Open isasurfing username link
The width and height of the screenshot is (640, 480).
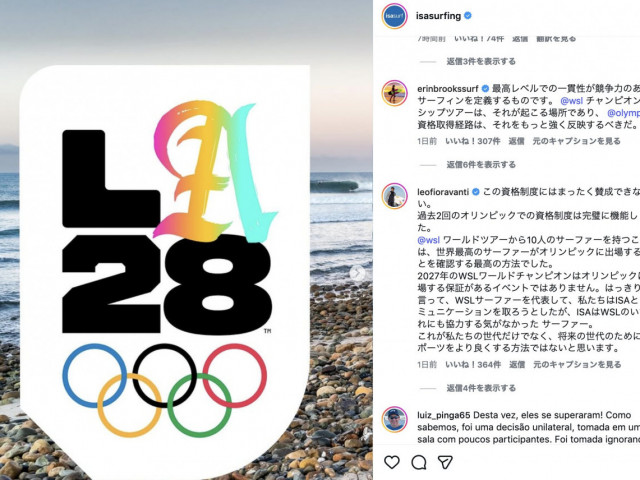[x=438, y=16]
